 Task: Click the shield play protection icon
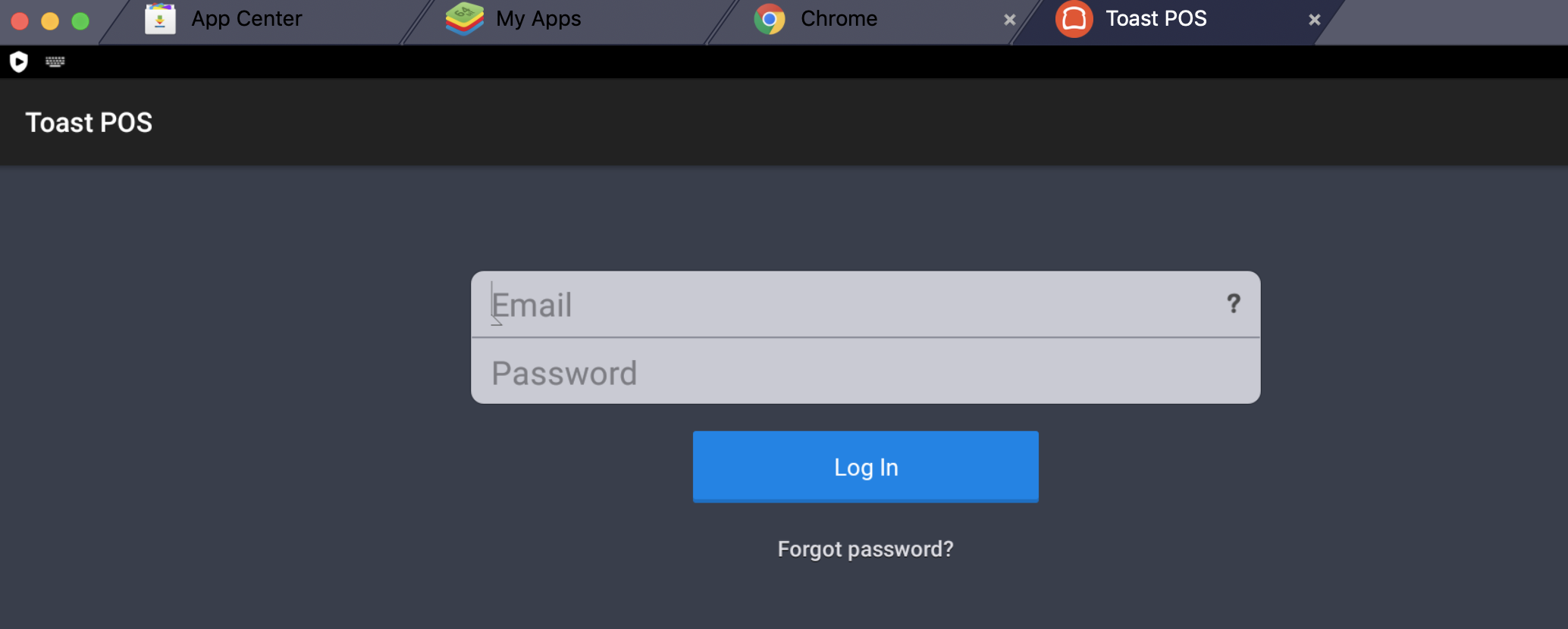(19, 61)
